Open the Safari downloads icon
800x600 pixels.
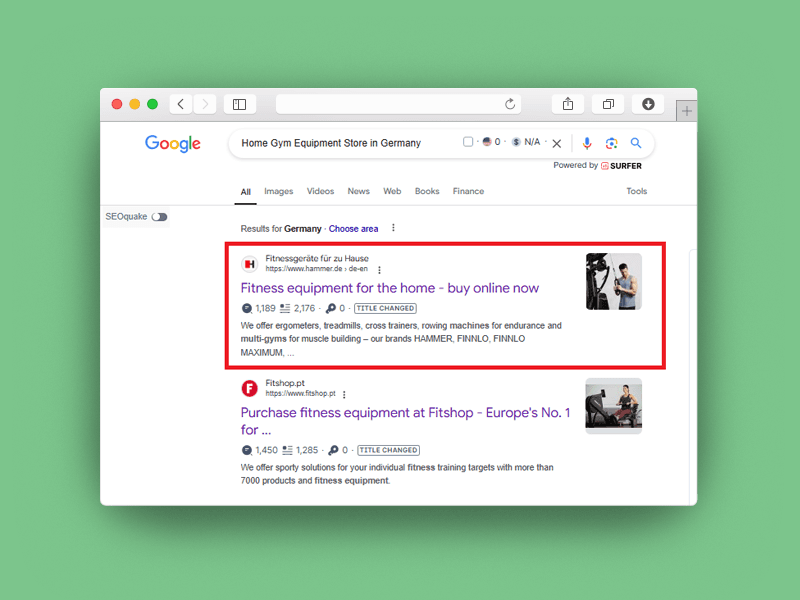[x=648, y=104]
